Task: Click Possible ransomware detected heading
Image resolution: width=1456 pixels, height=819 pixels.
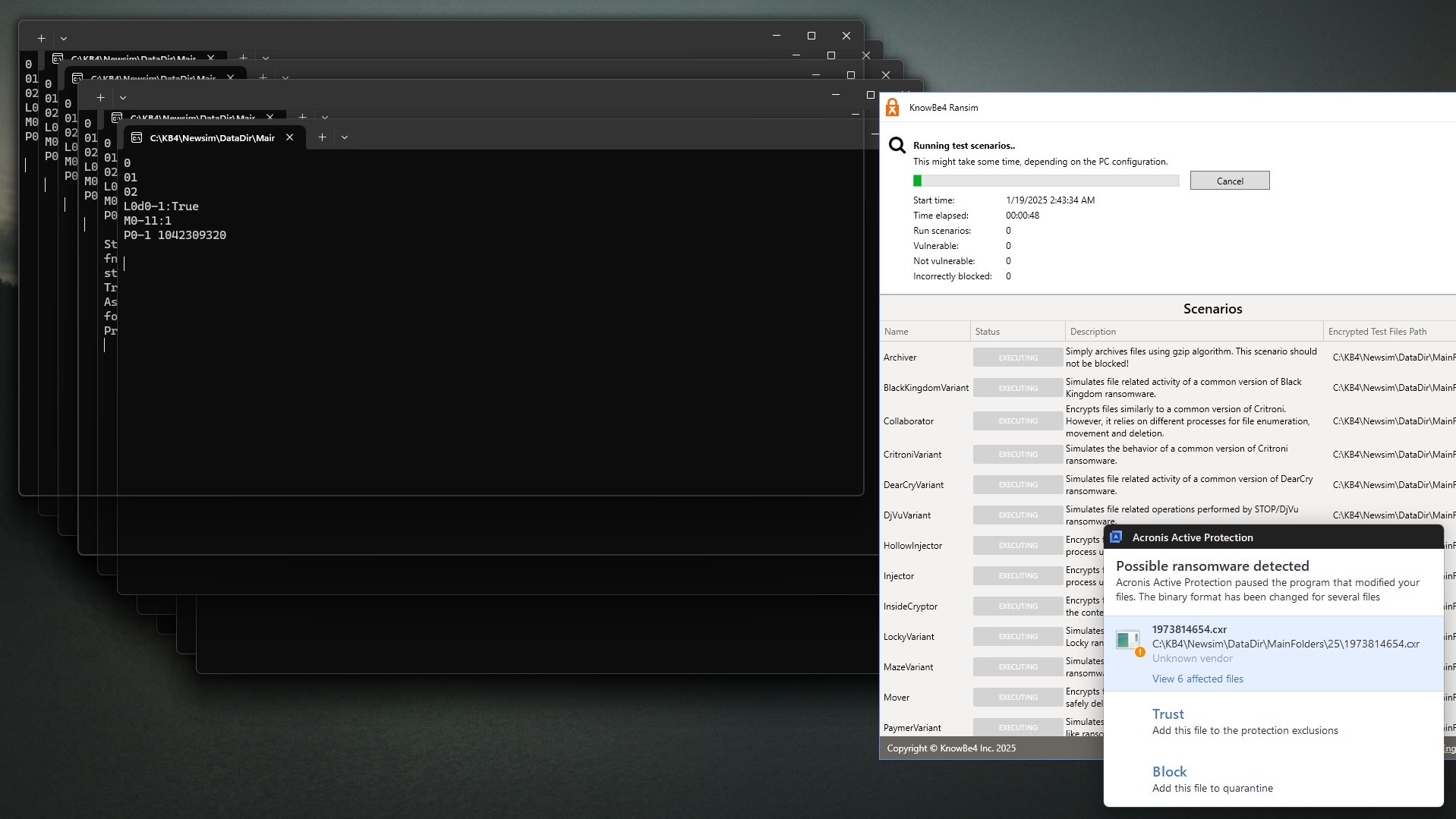Action: (x=1212, y=566)
